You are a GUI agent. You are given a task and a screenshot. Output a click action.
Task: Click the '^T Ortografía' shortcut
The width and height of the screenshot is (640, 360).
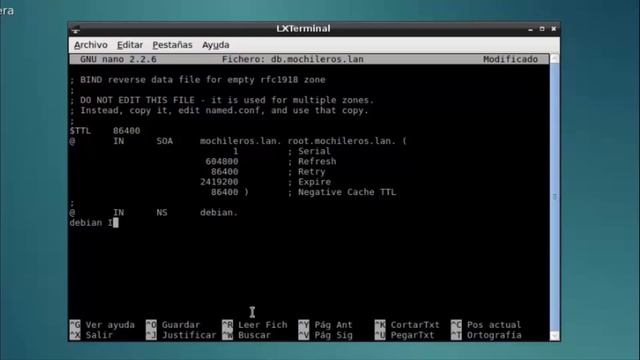pyautogui.click(x=486, y=335)
